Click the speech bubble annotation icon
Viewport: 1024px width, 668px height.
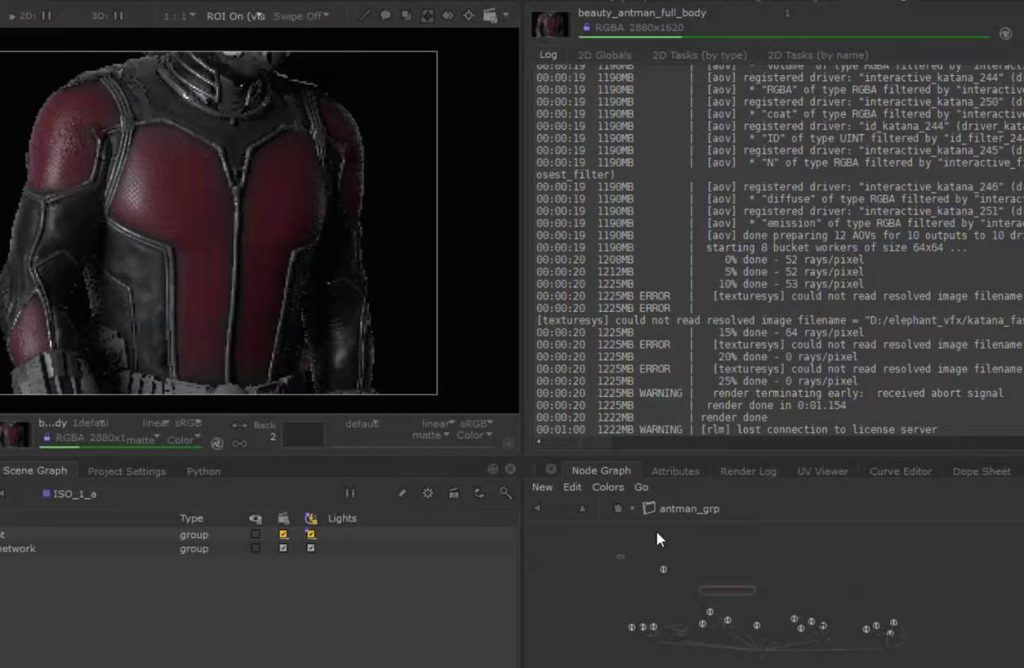385,15
